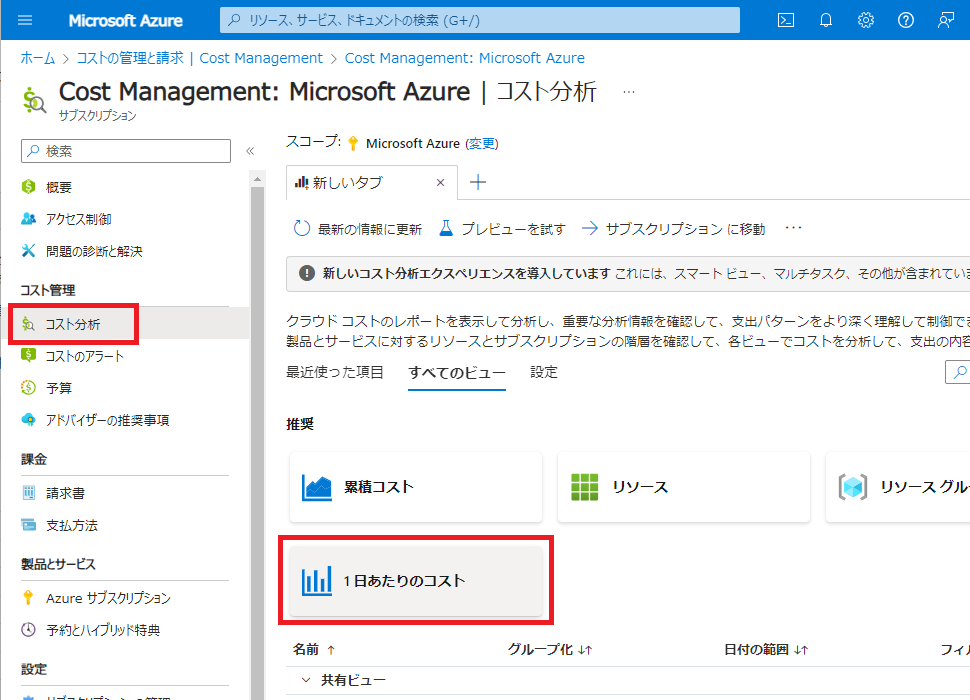The height and width of the screenshot is (700, 970).
Task: Click the 予算 icon in sidebar
Action: [28, 388]
